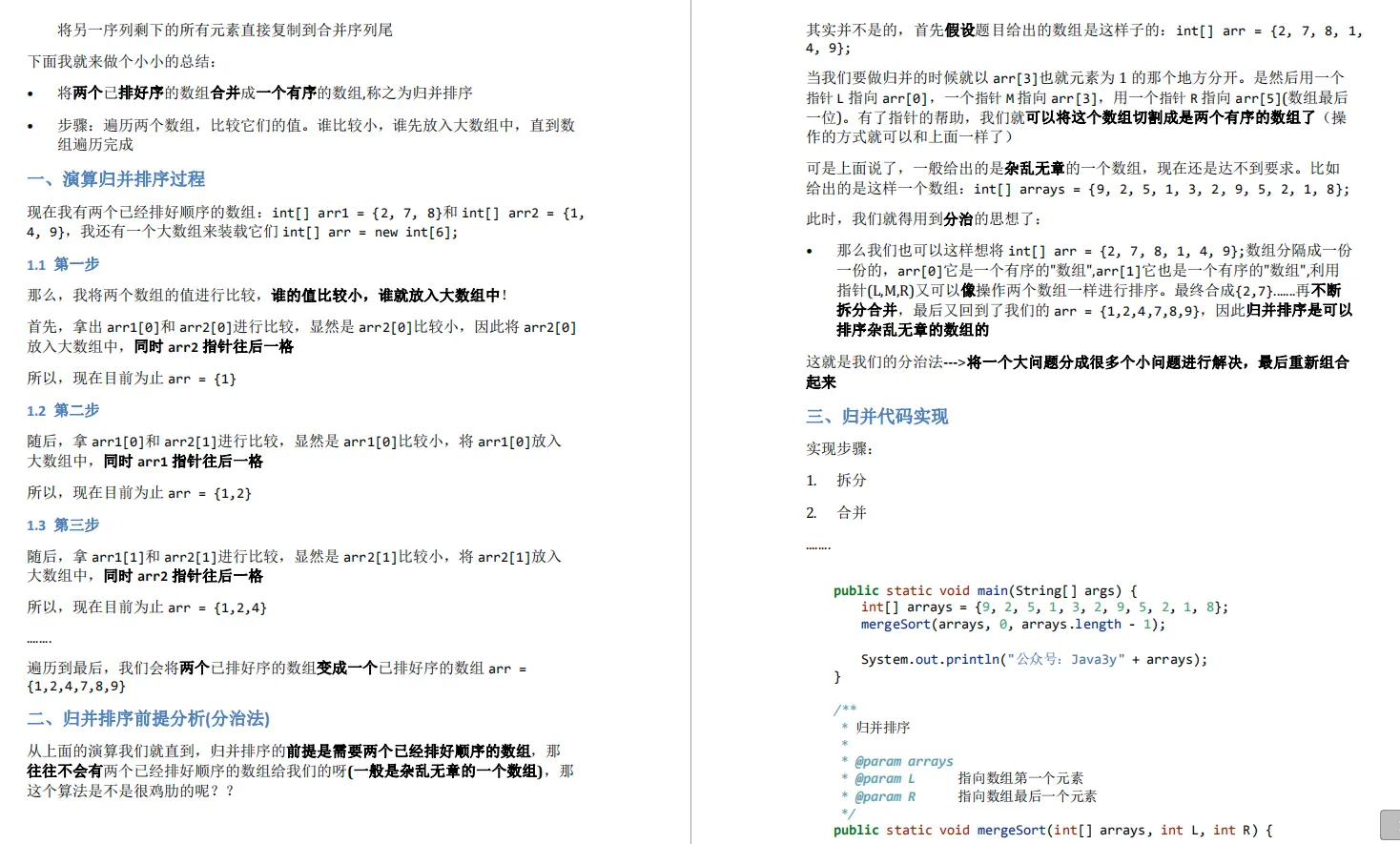Click the Javadoc line @param arrays
The height and width of the screenshot is (844, 1400).
[897, 761]
